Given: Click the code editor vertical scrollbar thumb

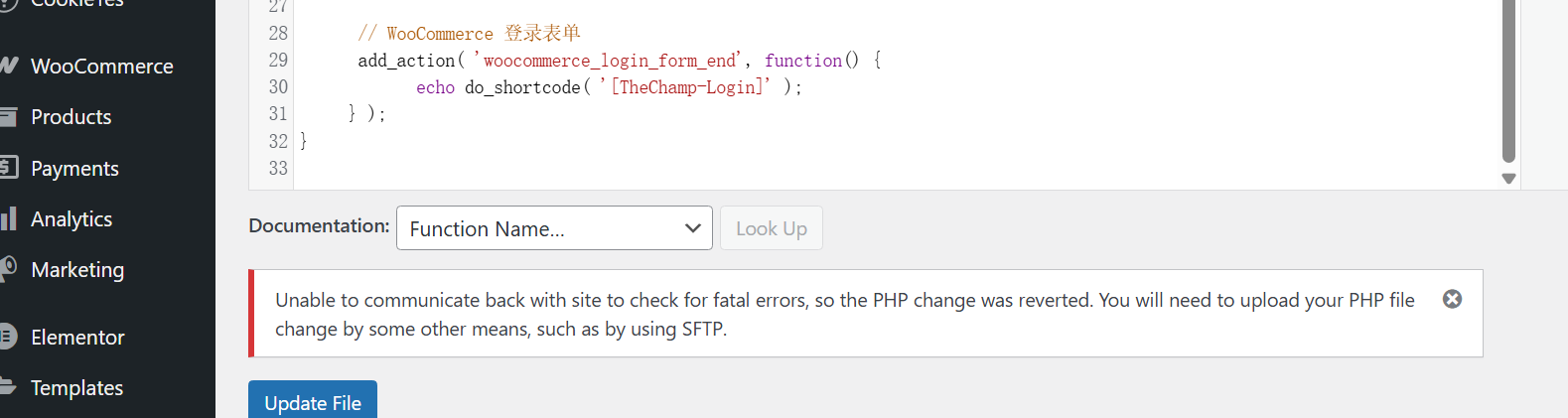Looking at the screenshot, I should pos(1508,79).
